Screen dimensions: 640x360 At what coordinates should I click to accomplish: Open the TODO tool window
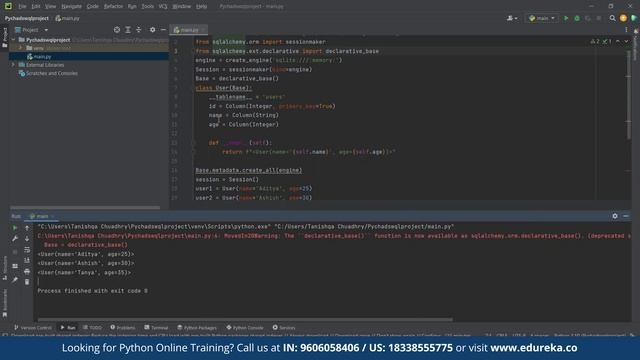pyautogui.click(x=92, y=328)
